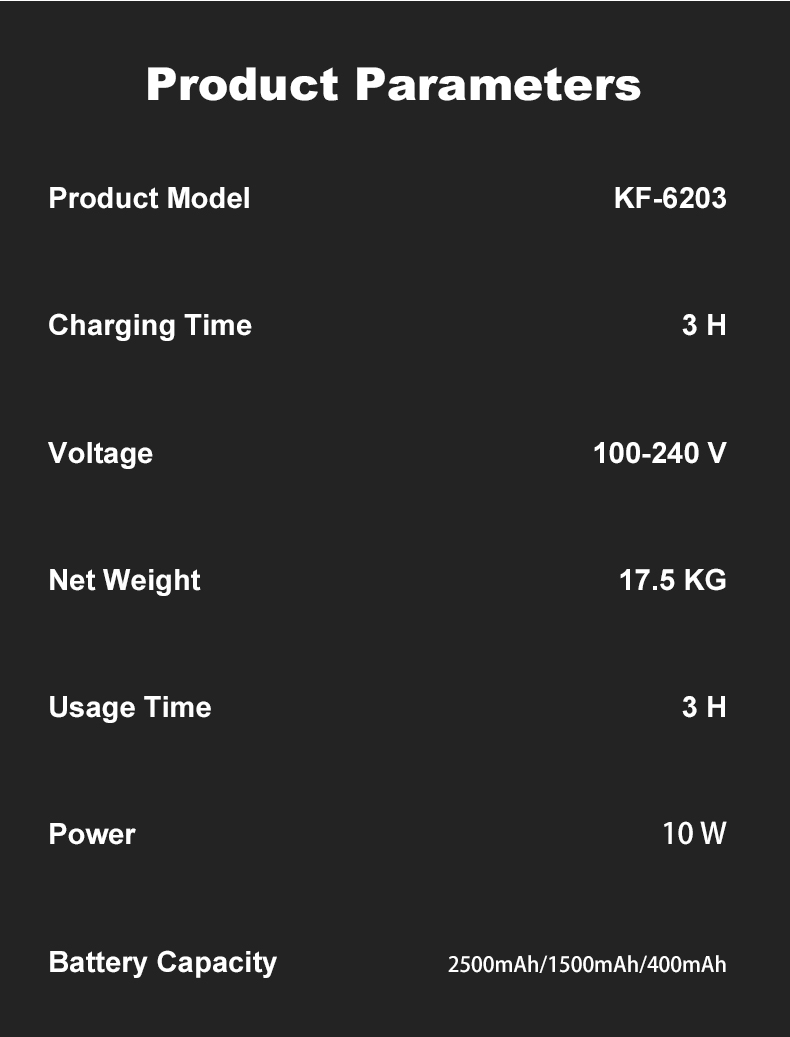790x1037 pixels.
Task: Select the Usage Time label
Action: click(130, 708)
